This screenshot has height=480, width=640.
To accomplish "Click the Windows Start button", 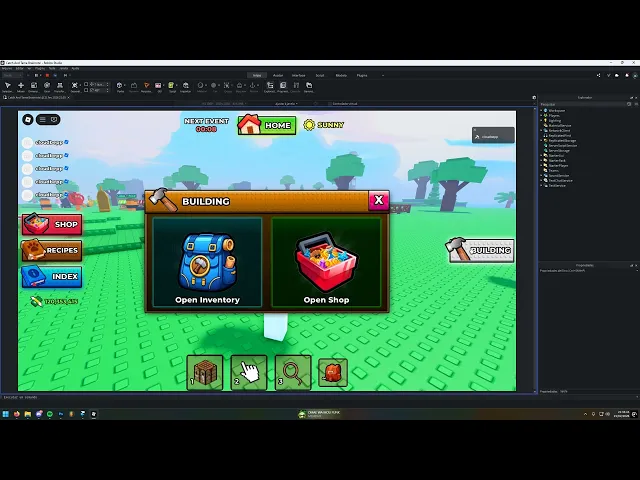I will [6, 414].
